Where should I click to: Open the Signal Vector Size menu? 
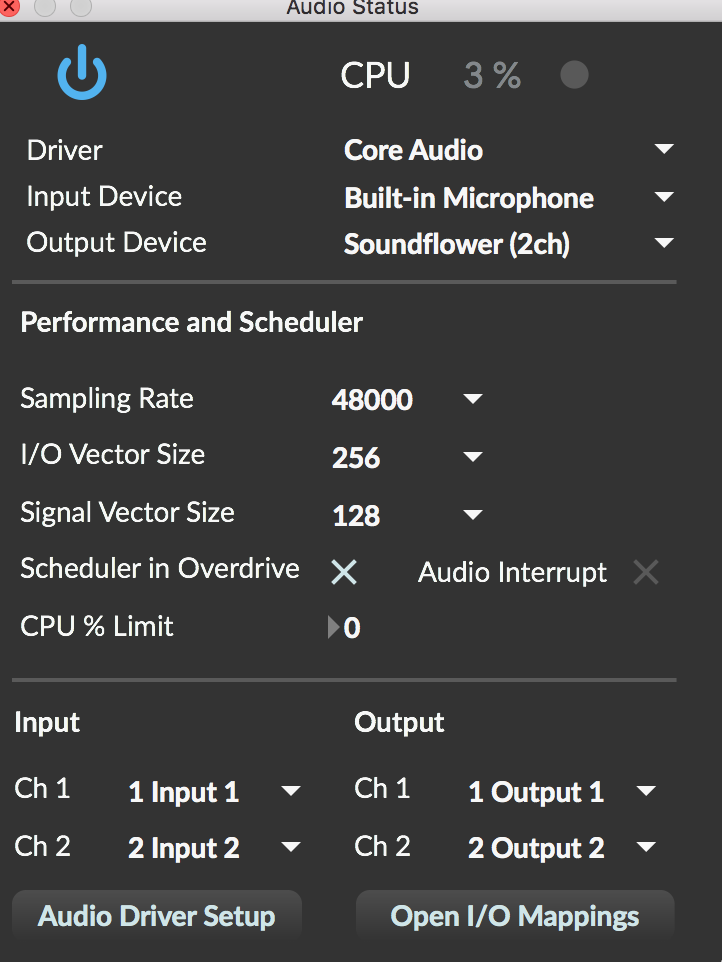coord(407,515)
